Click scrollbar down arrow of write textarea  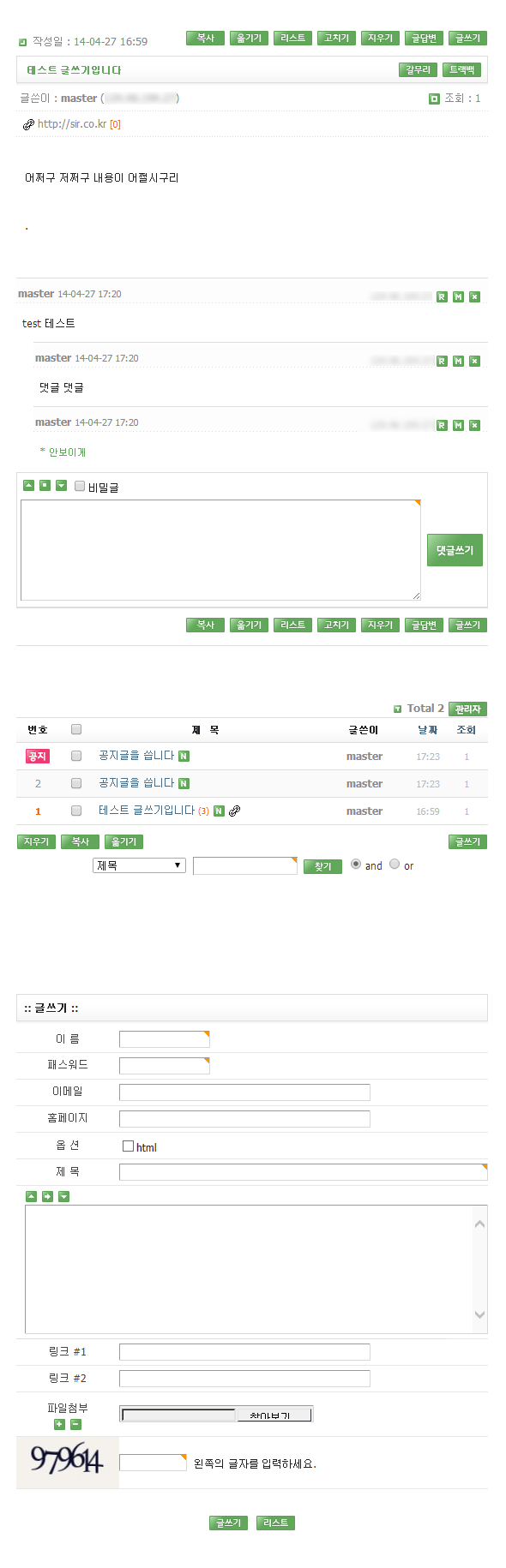click(x=479, y=1314)
